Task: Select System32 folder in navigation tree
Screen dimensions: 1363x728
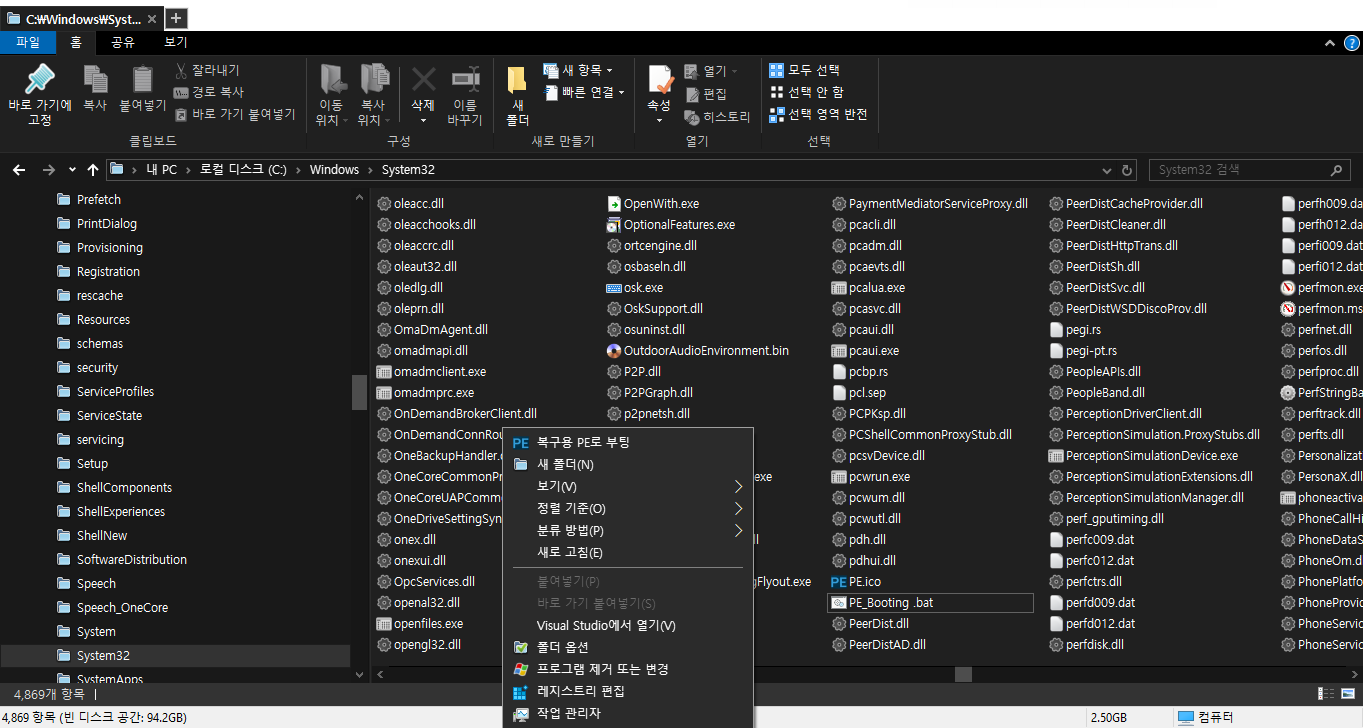Action: (x=175, y=655)
